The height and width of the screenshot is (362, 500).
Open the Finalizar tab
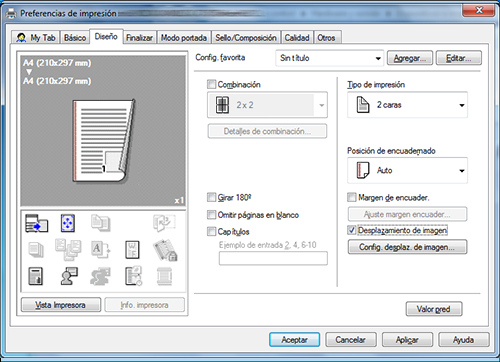click(139, 38)
